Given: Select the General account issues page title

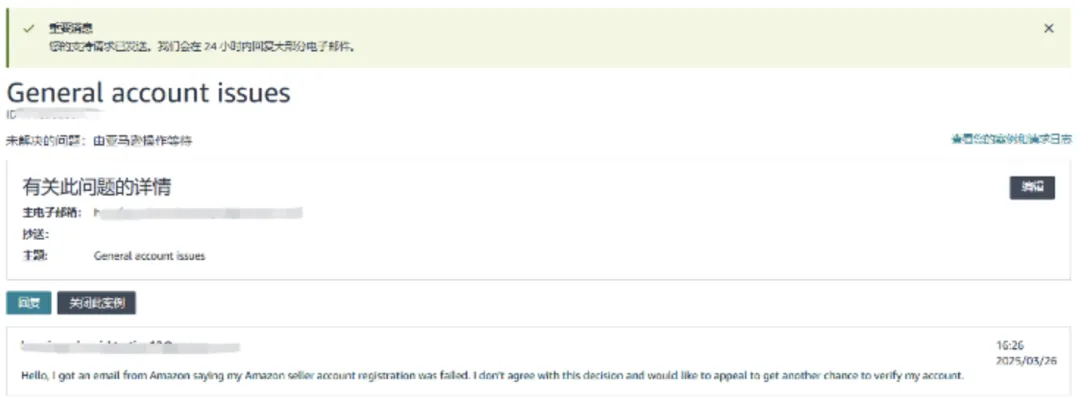Looking at the screenshot, I should coord(149,93).
